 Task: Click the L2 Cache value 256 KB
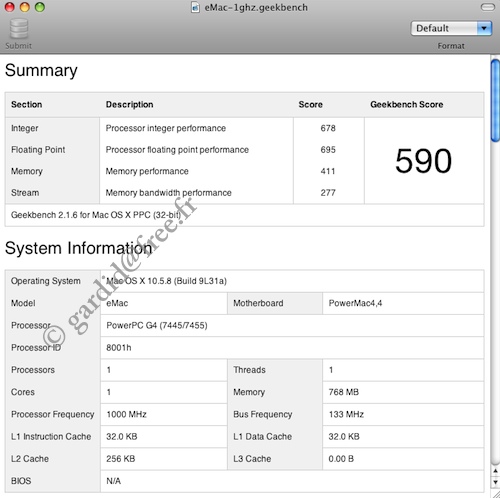(121, 459)
